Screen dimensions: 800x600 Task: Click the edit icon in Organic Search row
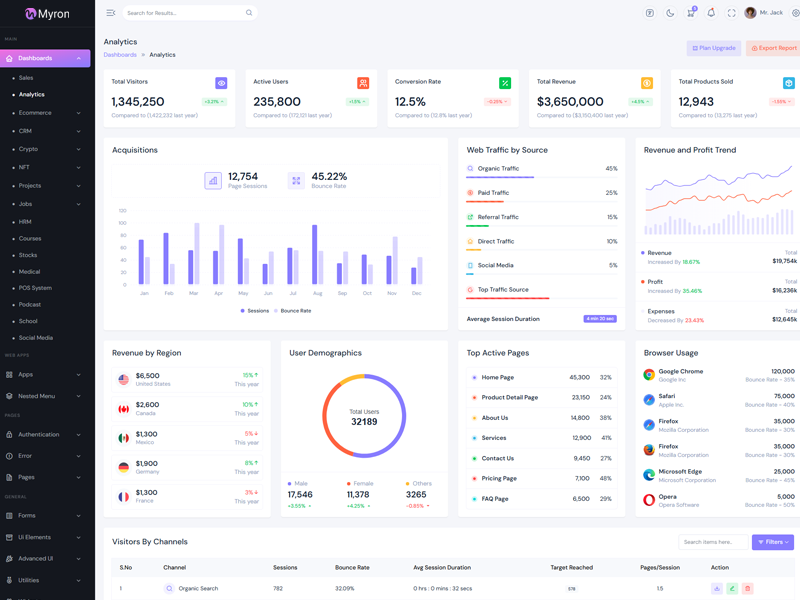732,589
